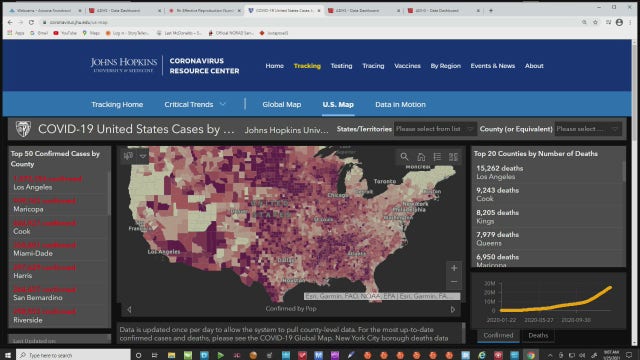Image resolution: width=640 pixels, height=360 pixels.
Task: Open Task View on the taskbar
Action: click(x=154, y=355)
